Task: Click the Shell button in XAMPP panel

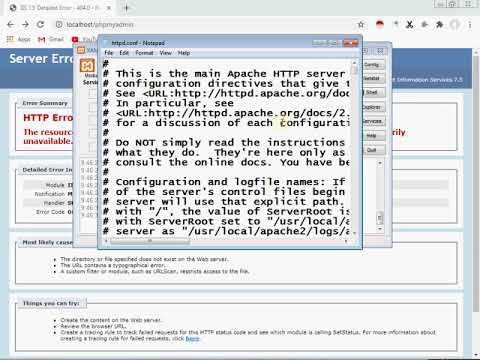Action: (373, 92)
